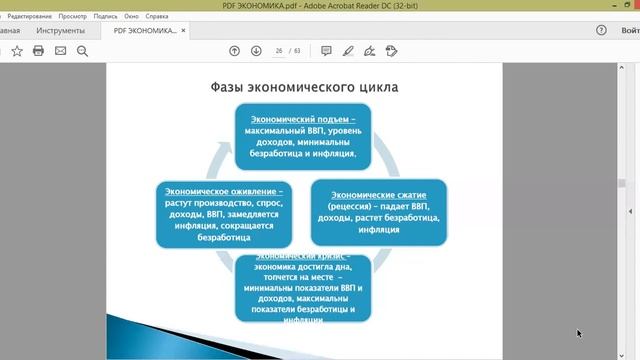Image resolution: width=640 pixels, height=360 pixels.
Task: Click the scrollbar down arrow
Action: click(x=622, y=356)
